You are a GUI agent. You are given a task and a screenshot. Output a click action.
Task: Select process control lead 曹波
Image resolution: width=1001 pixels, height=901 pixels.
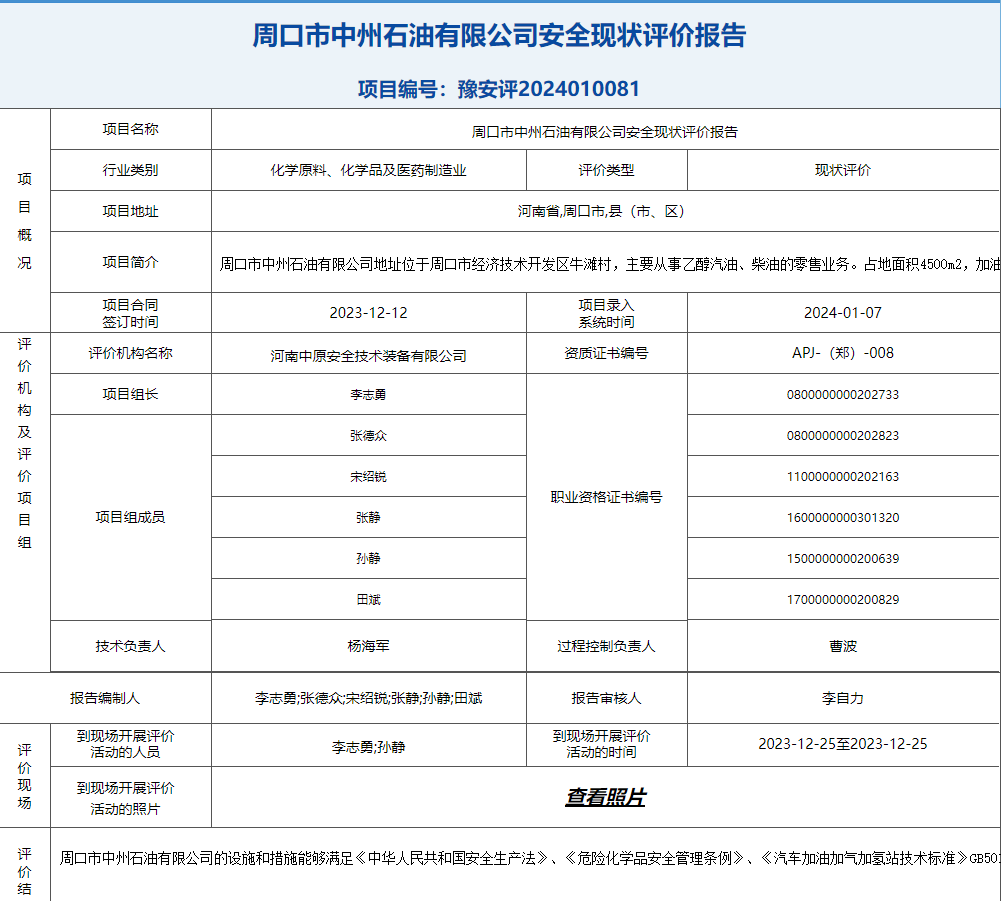pyautogui.click(x=843, y=646)
